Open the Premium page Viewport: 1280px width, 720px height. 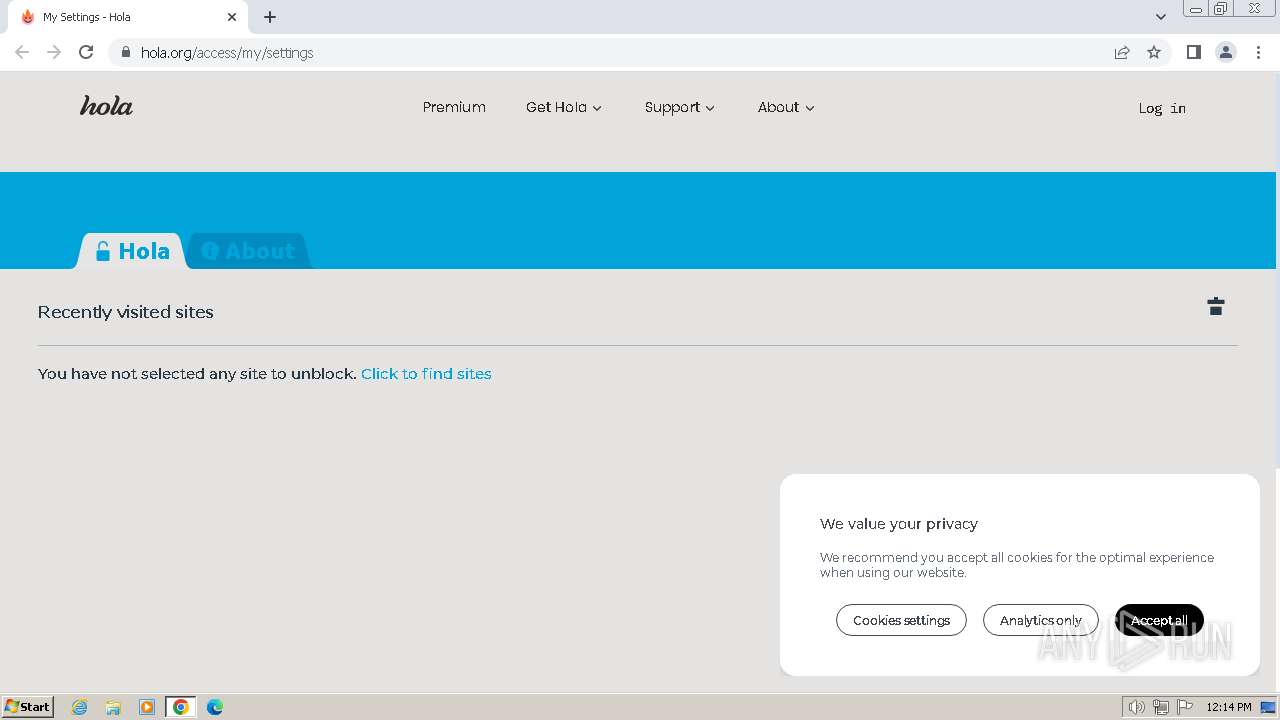(454, 107)
